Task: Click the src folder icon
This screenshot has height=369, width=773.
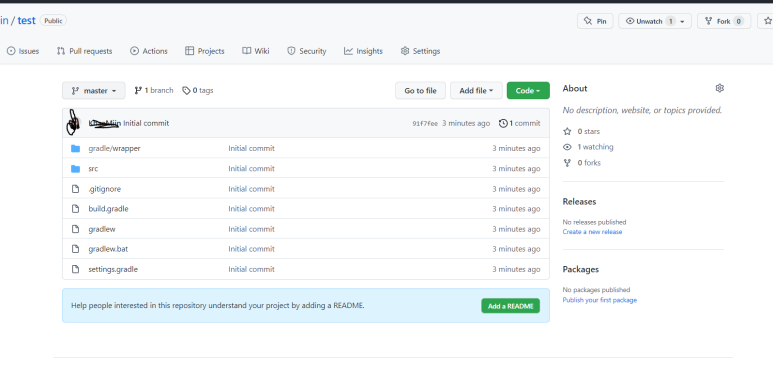Action: pos(75,168)
